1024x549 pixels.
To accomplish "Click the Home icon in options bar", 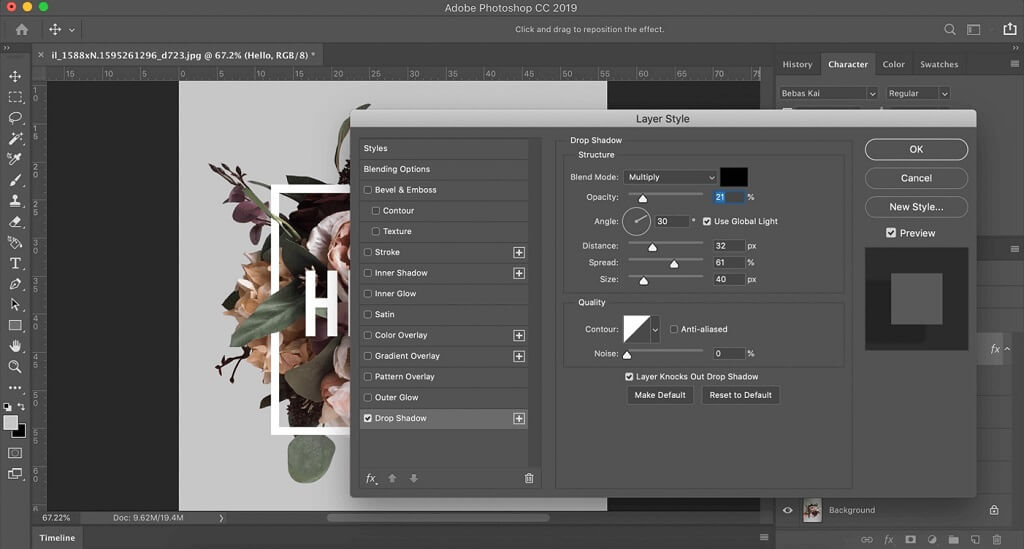I will coord(22,30).
